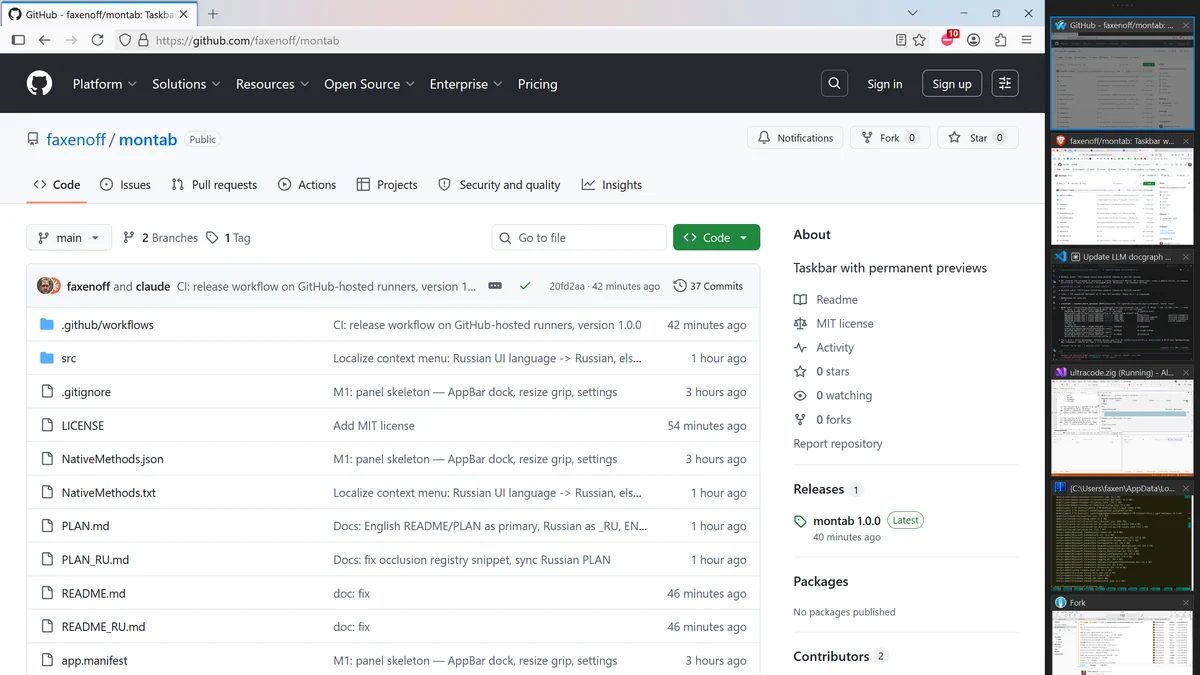Switch to the Pull requests tab
This screenshot has width=1200, height=675.
[x=214, y=185]
